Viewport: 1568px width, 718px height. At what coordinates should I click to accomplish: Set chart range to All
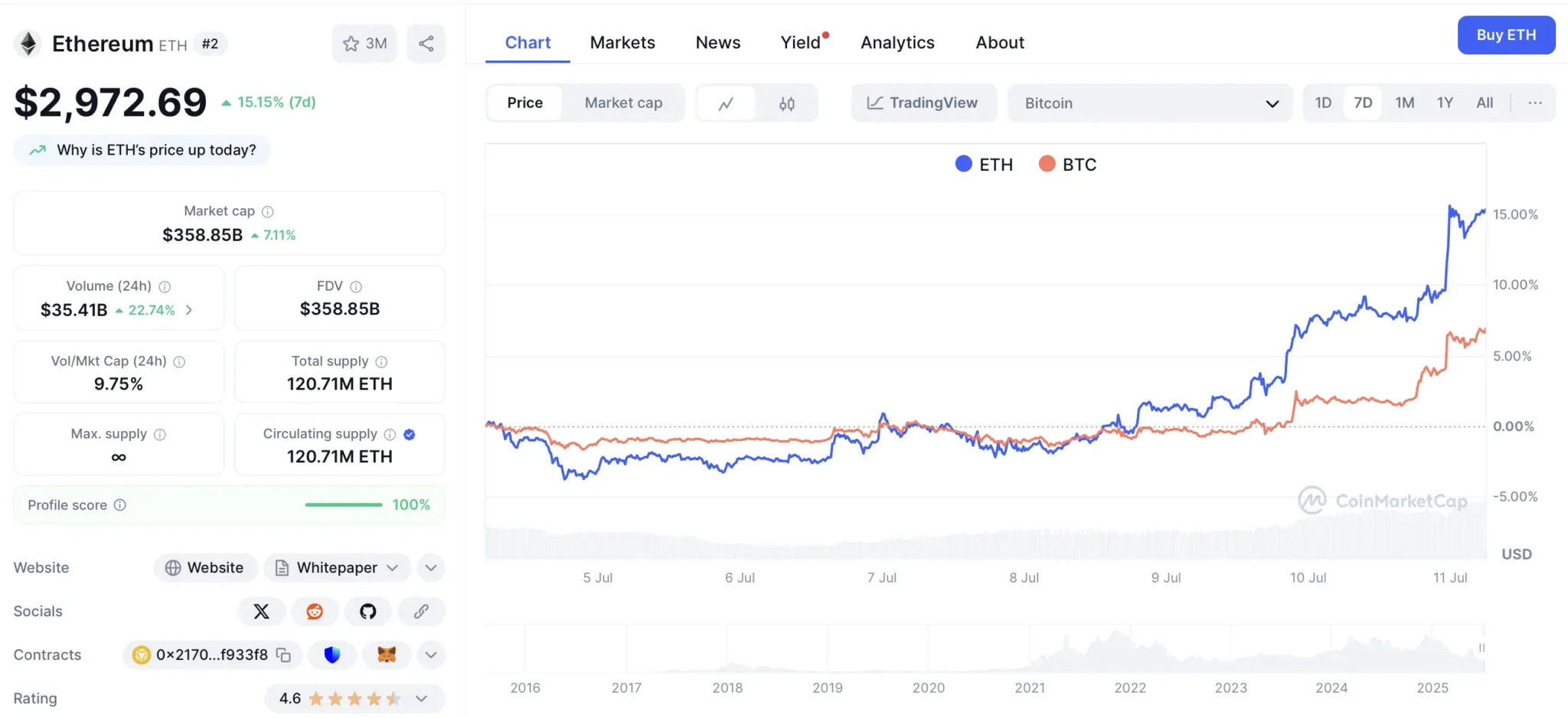pyautogui.click(x=1485, y=103)
